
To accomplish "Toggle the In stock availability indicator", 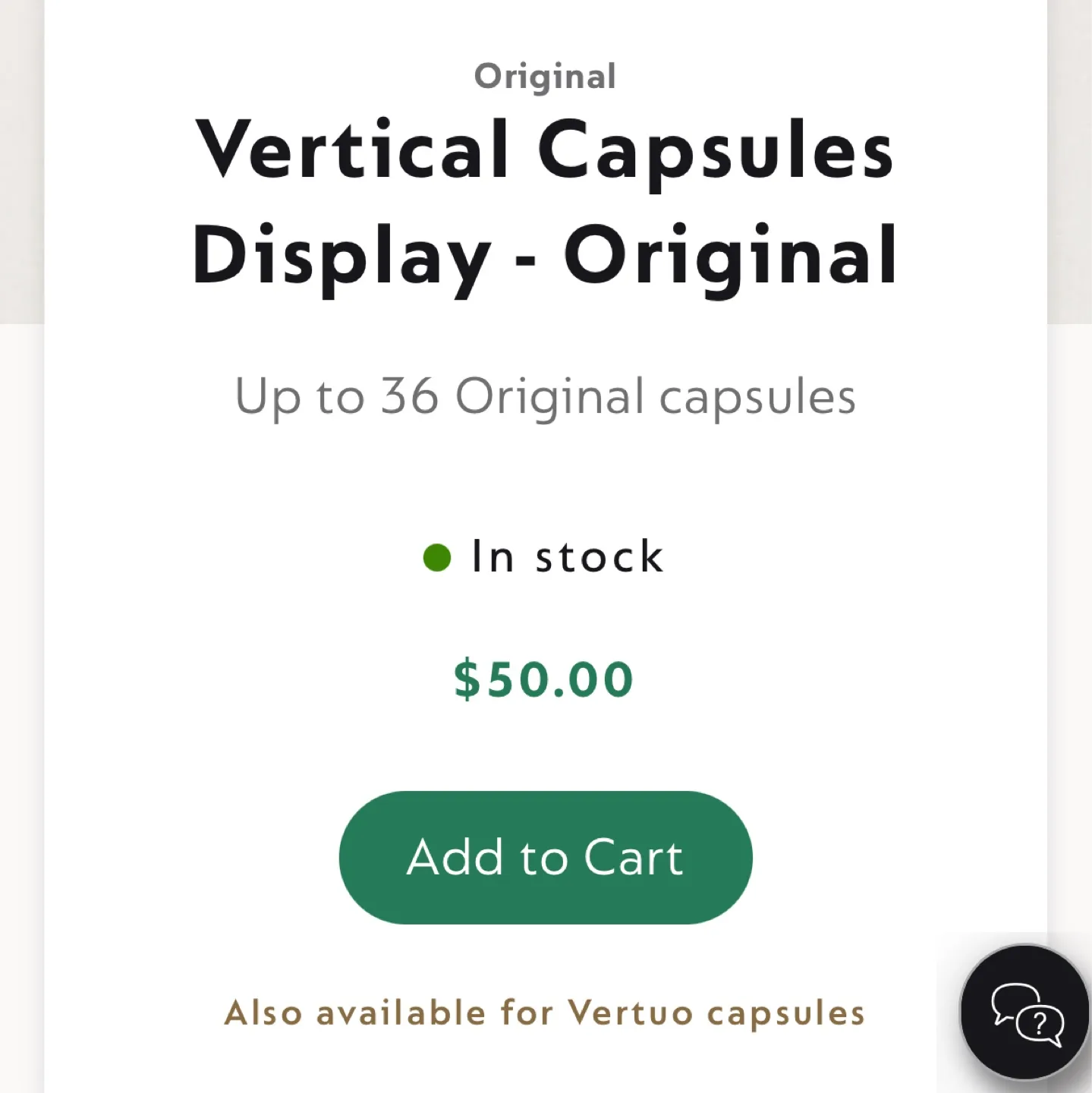I will pos(542,556).
